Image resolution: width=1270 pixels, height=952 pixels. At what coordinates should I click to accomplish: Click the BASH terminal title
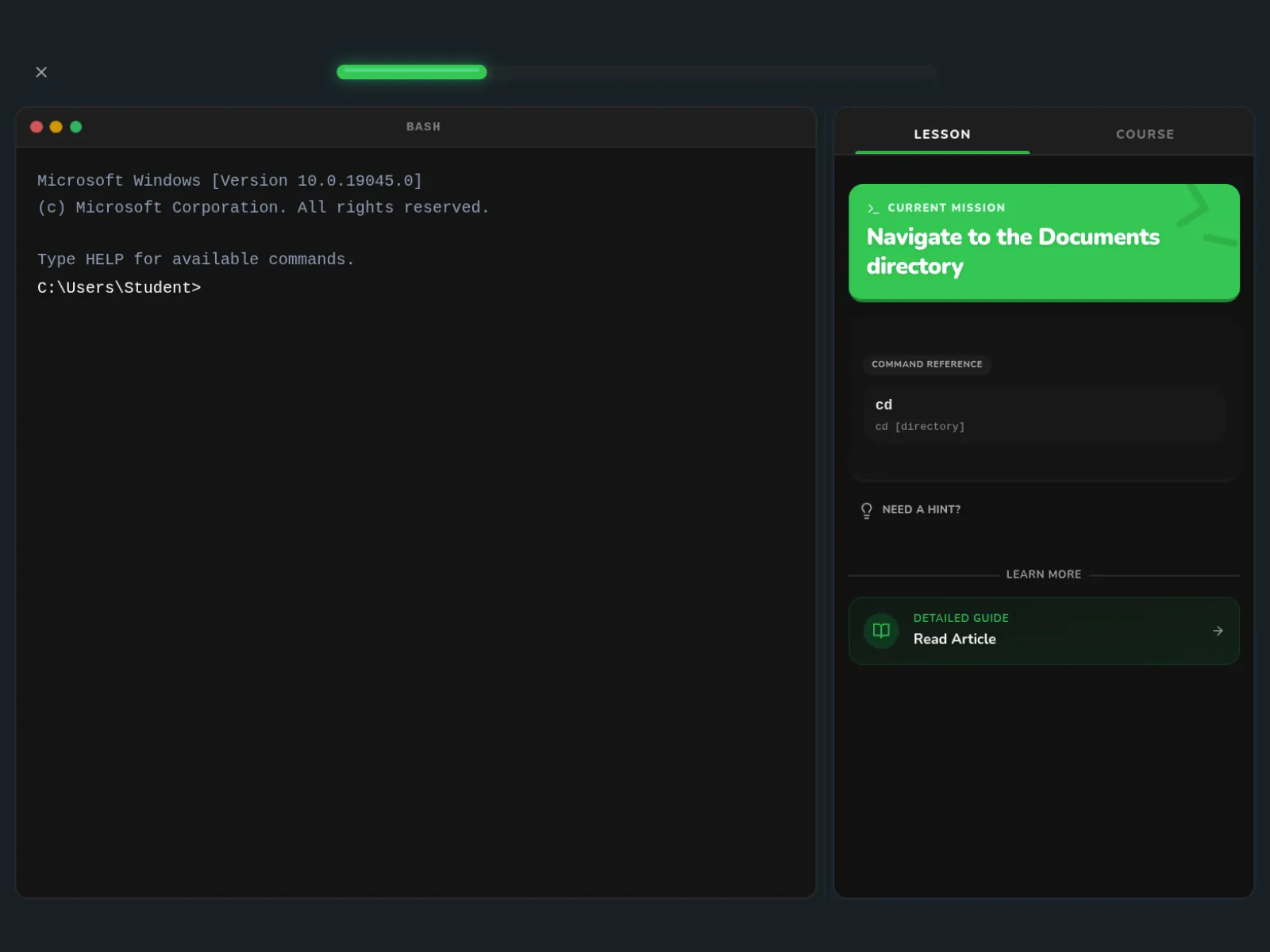coord(423,127)
